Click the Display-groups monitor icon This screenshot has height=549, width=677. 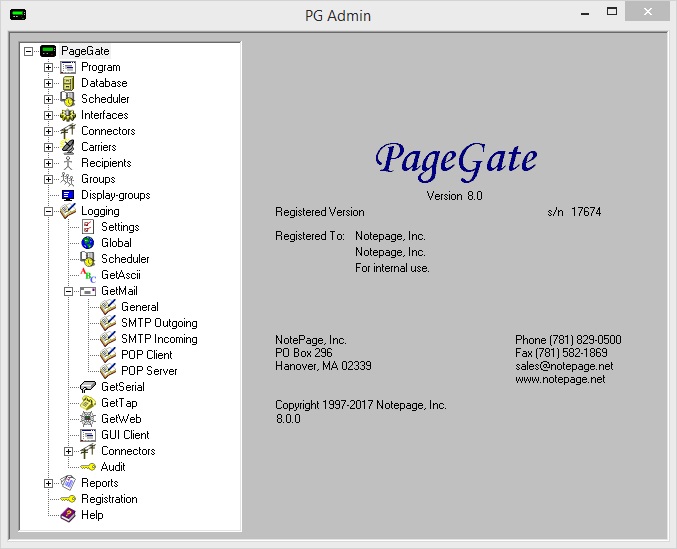point(68,195)
